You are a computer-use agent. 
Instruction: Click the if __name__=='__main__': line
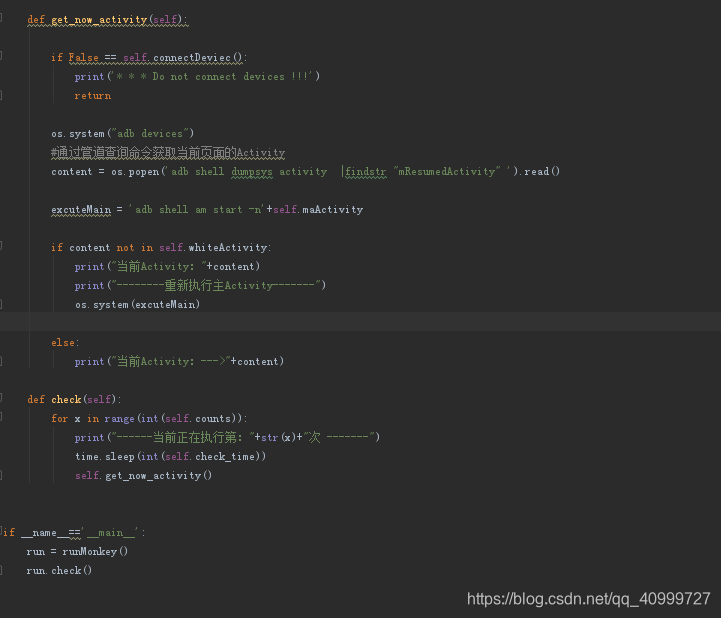[74, 532]
